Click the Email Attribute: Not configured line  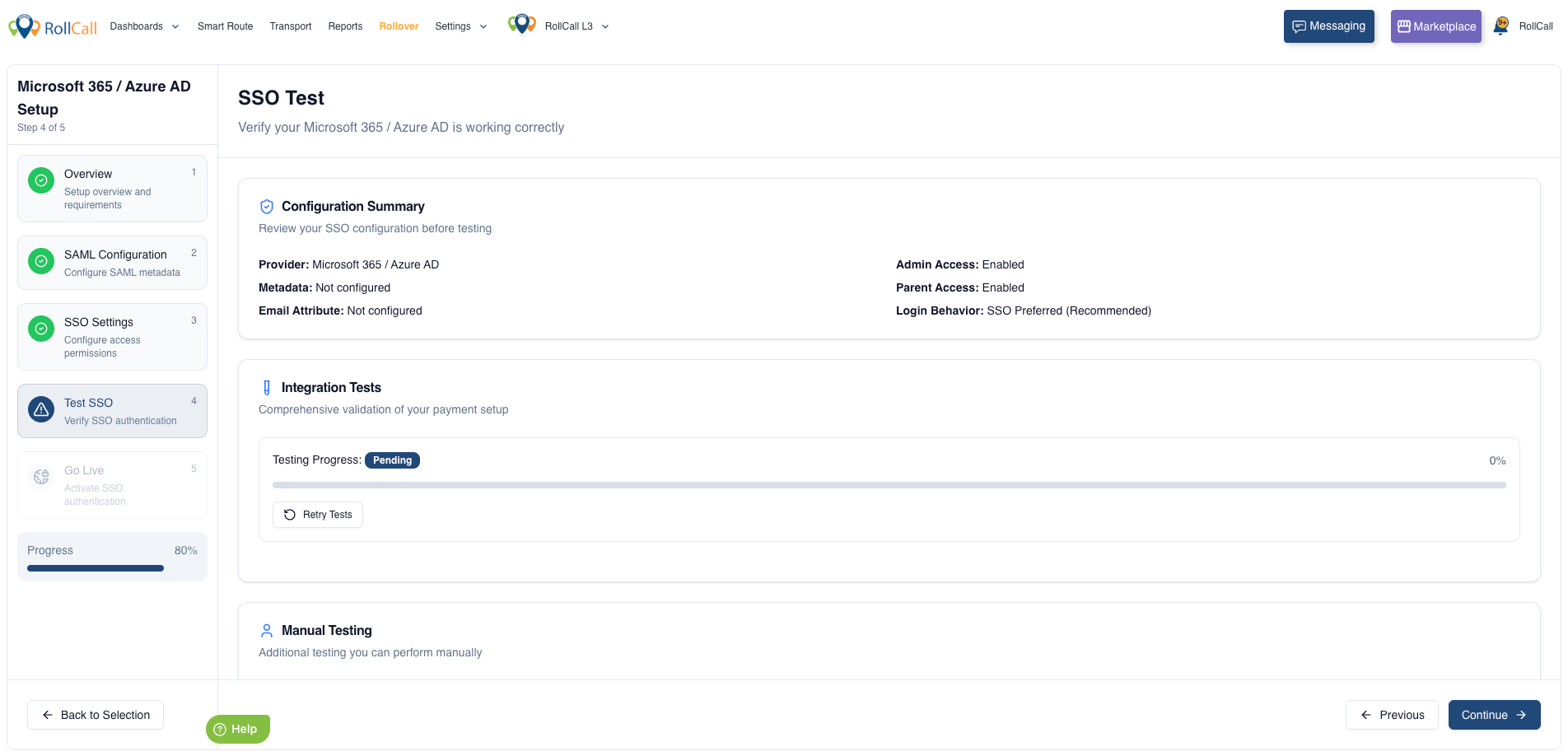[x=340, y=310]
